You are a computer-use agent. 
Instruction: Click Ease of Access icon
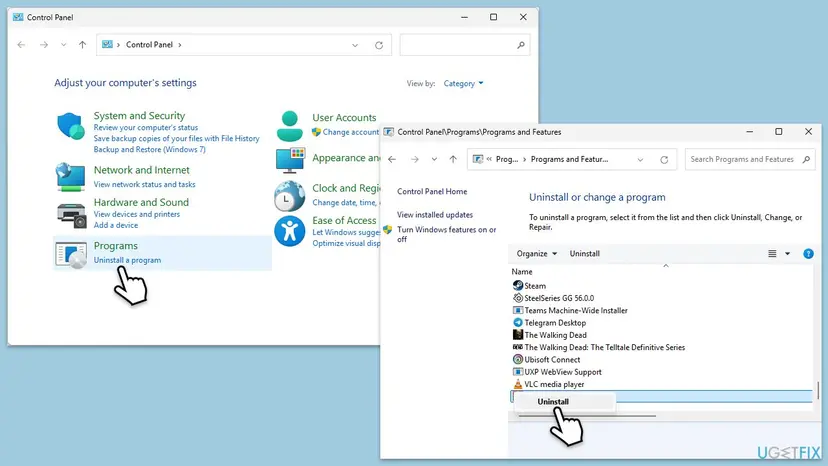pyautogui.click(x=289, y=231)
